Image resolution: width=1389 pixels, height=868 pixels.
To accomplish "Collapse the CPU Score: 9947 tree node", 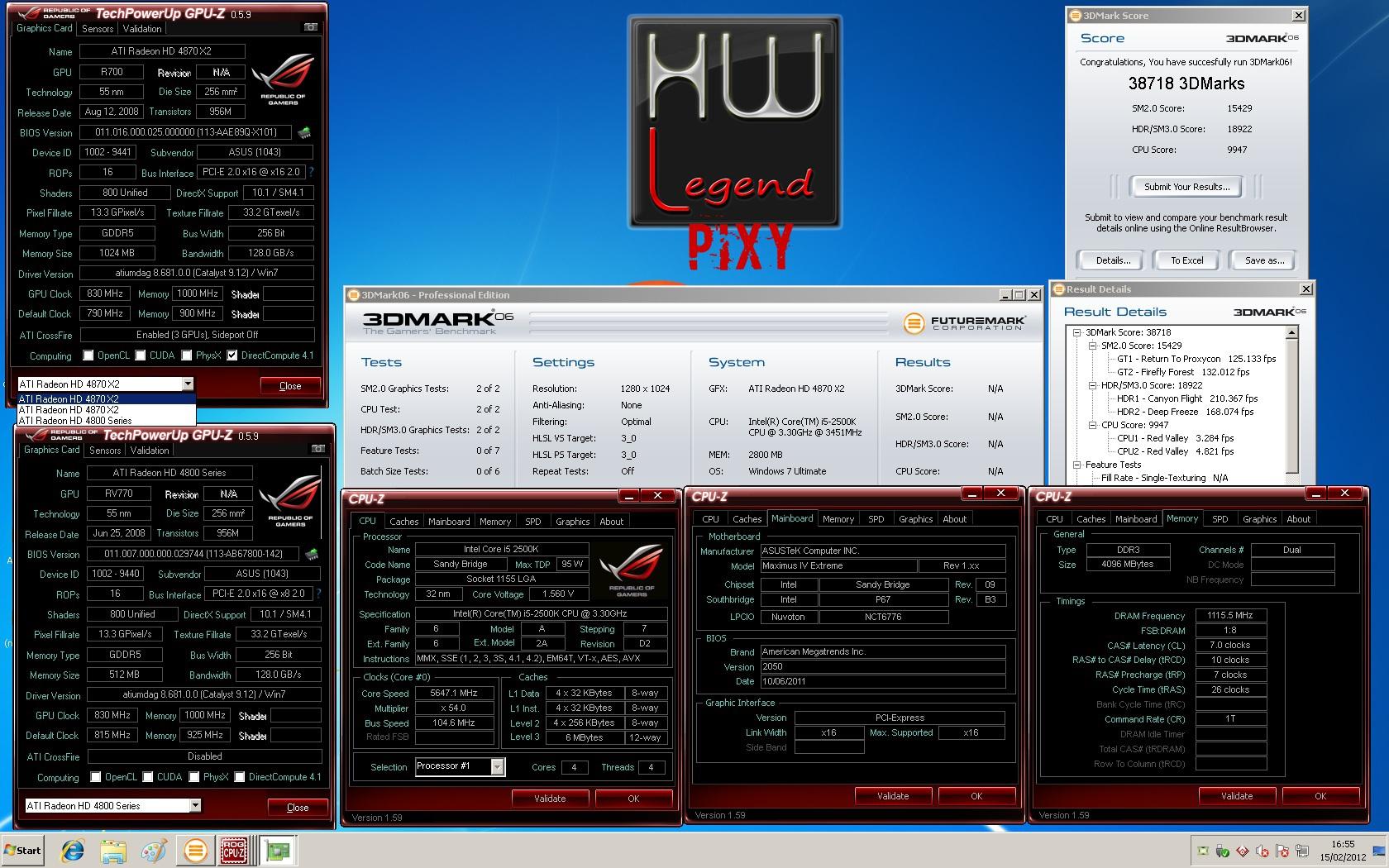I will (x=1092, y=425).
